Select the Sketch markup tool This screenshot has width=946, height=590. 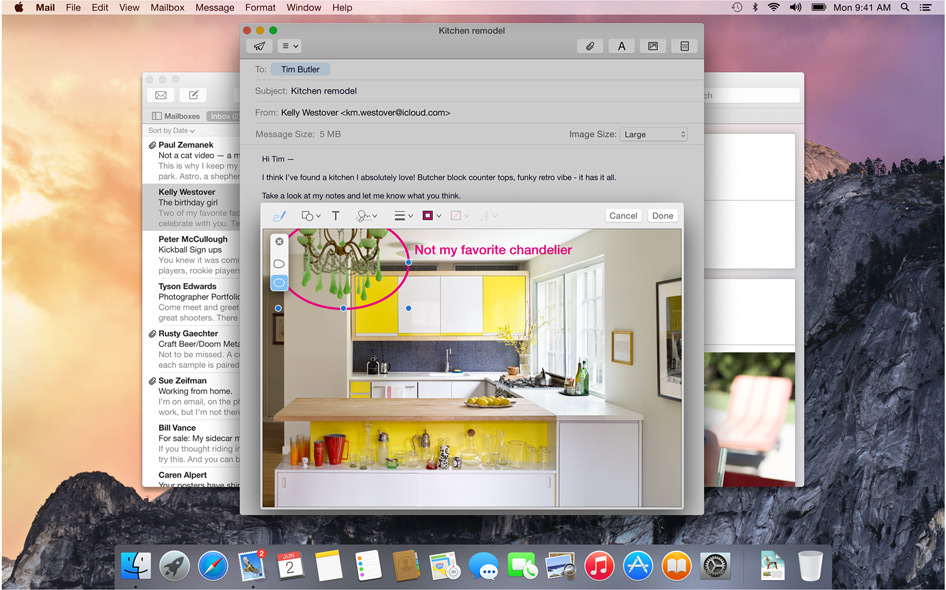tap(279, 216)
